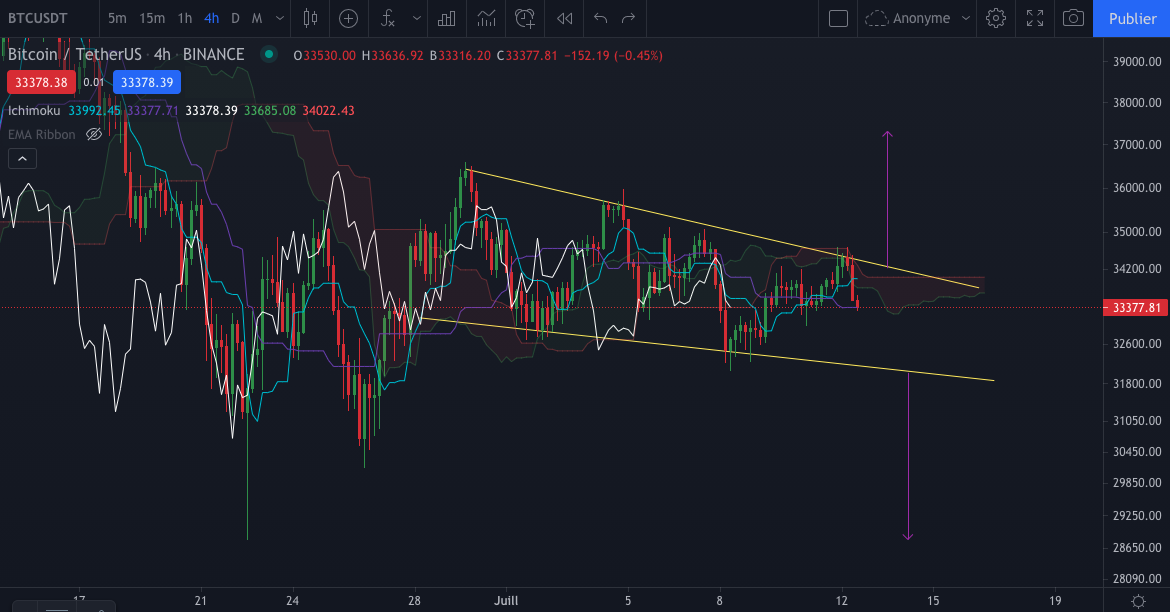Collapse the legend with the up arrow
The height and width of the screenshot is (612, 1170).
[21, 158]
